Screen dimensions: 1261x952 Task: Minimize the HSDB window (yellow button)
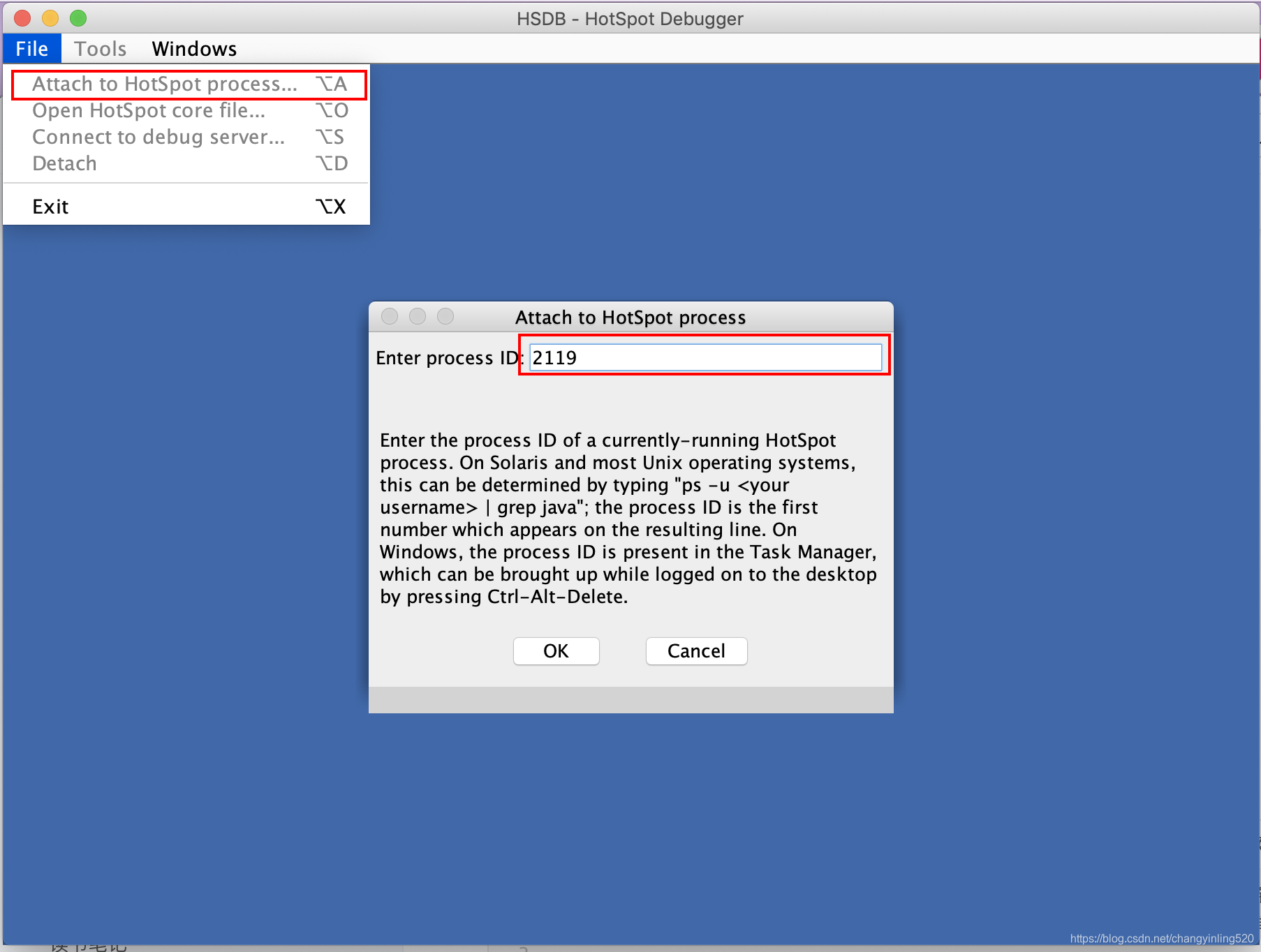(x=50, y=18)
